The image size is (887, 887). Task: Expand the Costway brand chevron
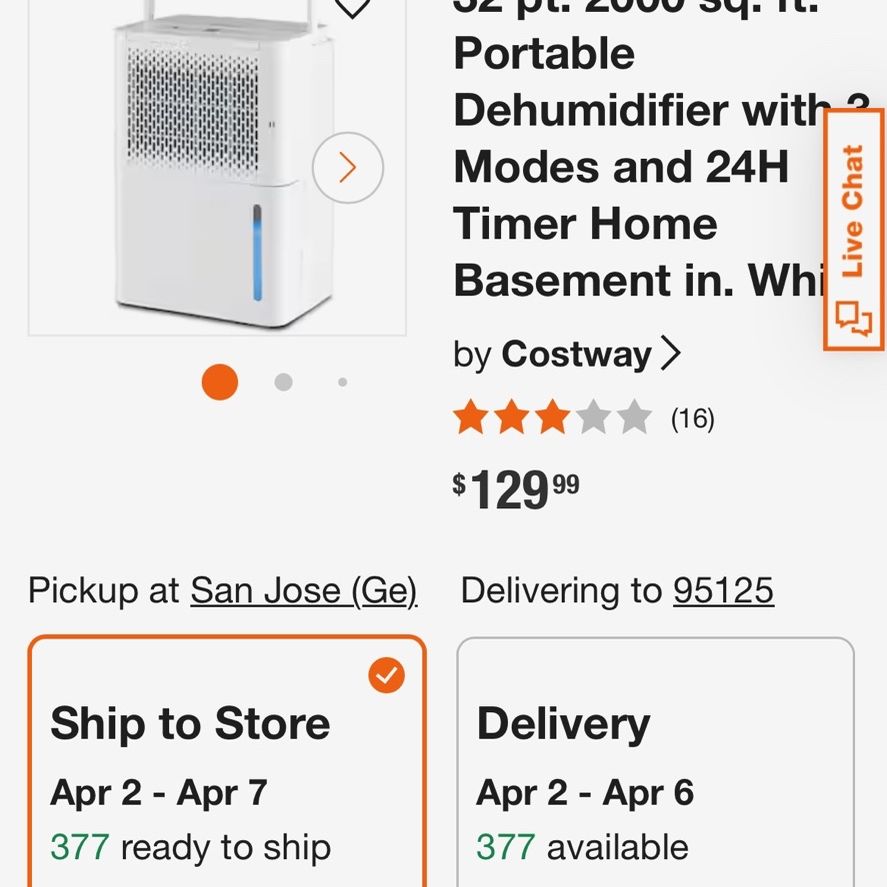(670, 354)
